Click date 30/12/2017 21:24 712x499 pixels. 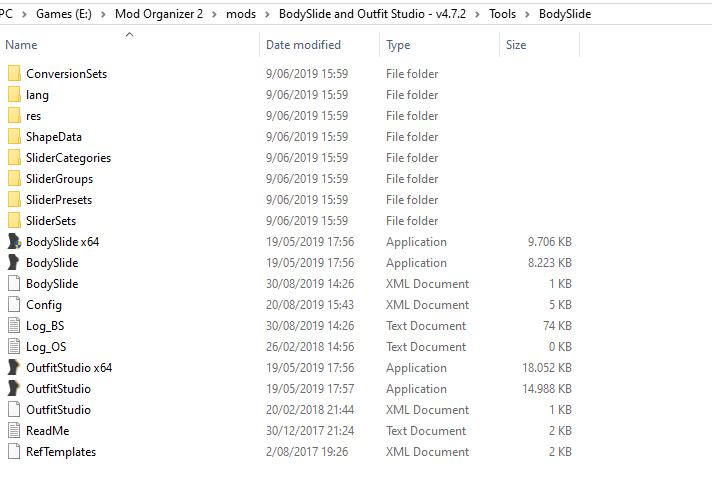tap(310, 430)
